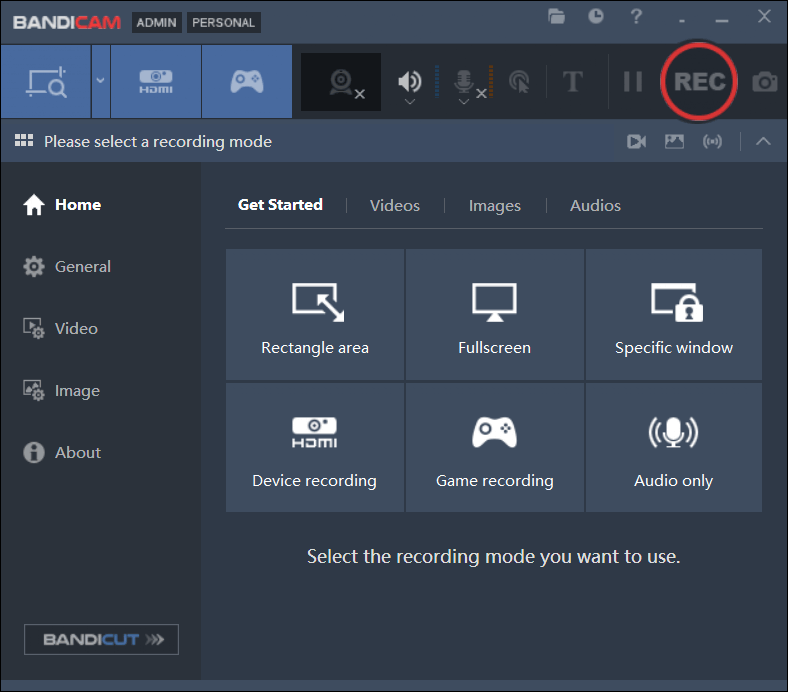
Task: Expand the microphone settings arrow
Action: (x=464, y=102)
